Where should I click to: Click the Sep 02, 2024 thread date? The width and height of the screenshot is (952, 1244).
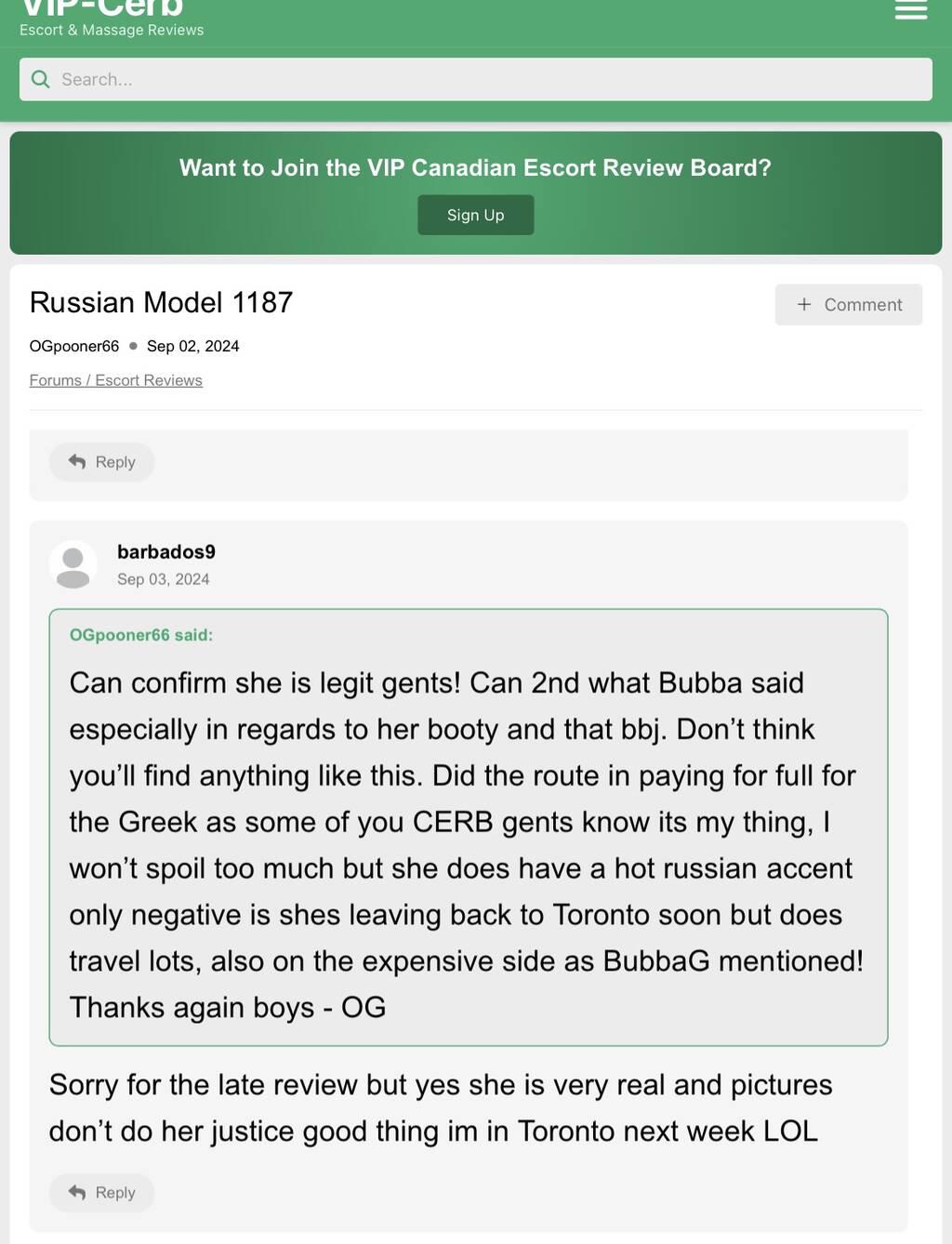click(193, 346)
